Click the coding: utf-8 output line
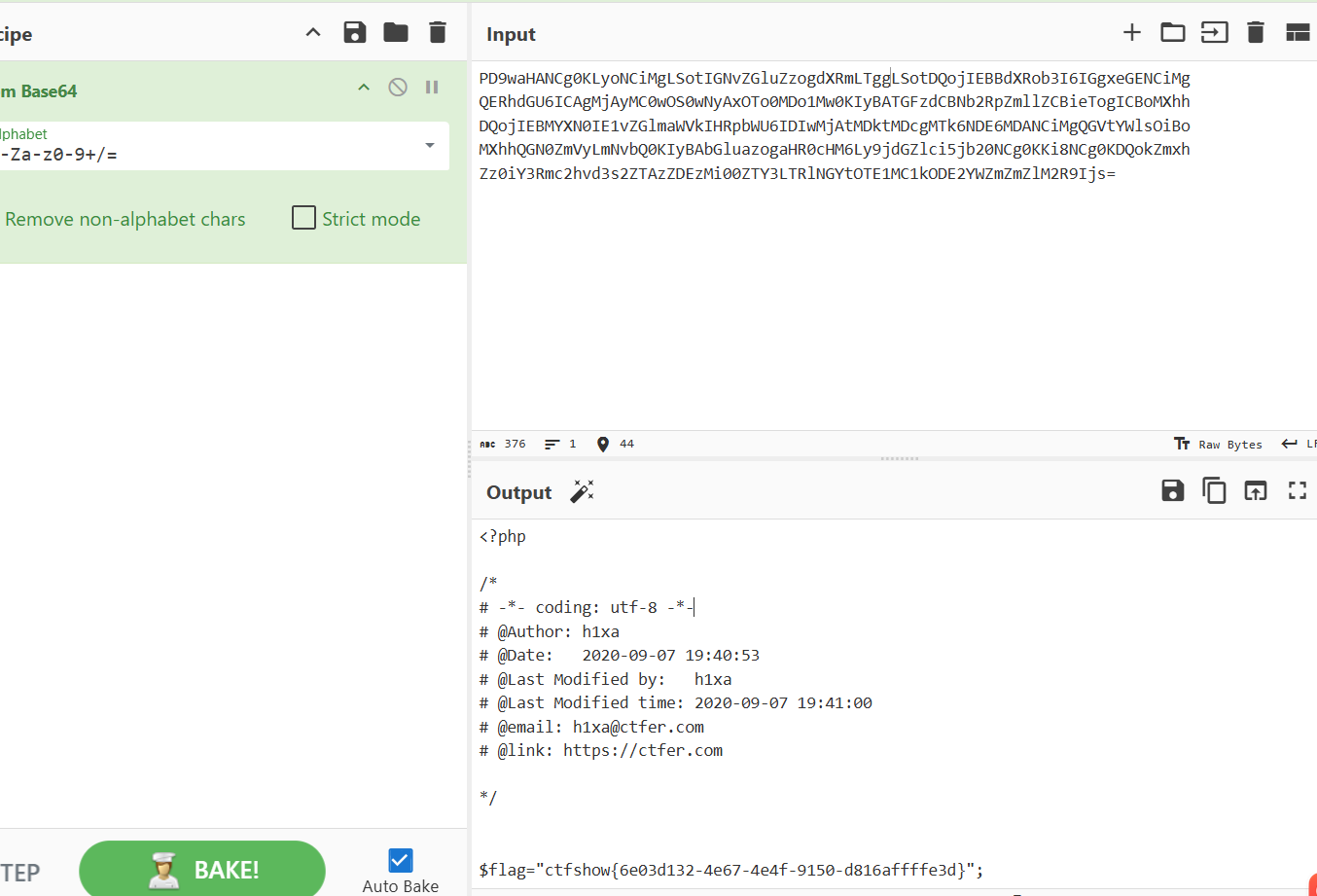Image resolution: width=1317 pixels, height=896 pixels. [x=587, y=607]
